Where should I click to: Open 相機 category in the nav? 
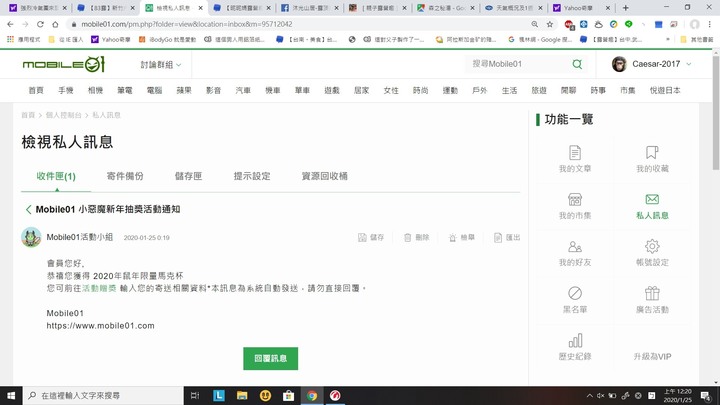tap(96, 90)
